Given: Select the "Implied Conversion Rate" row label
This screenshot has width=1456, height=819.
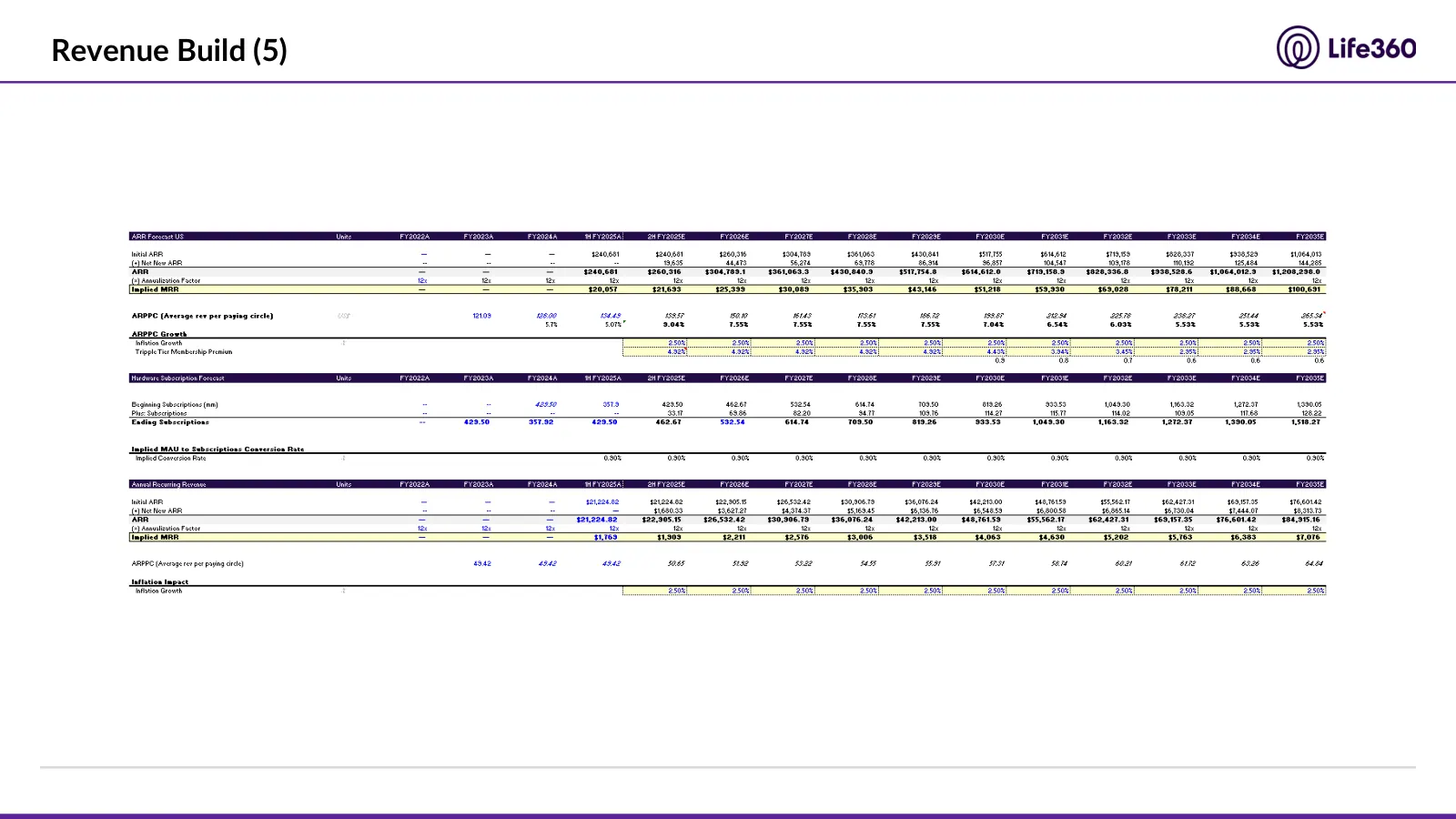Looking at the screenshot, I should 171,459.
